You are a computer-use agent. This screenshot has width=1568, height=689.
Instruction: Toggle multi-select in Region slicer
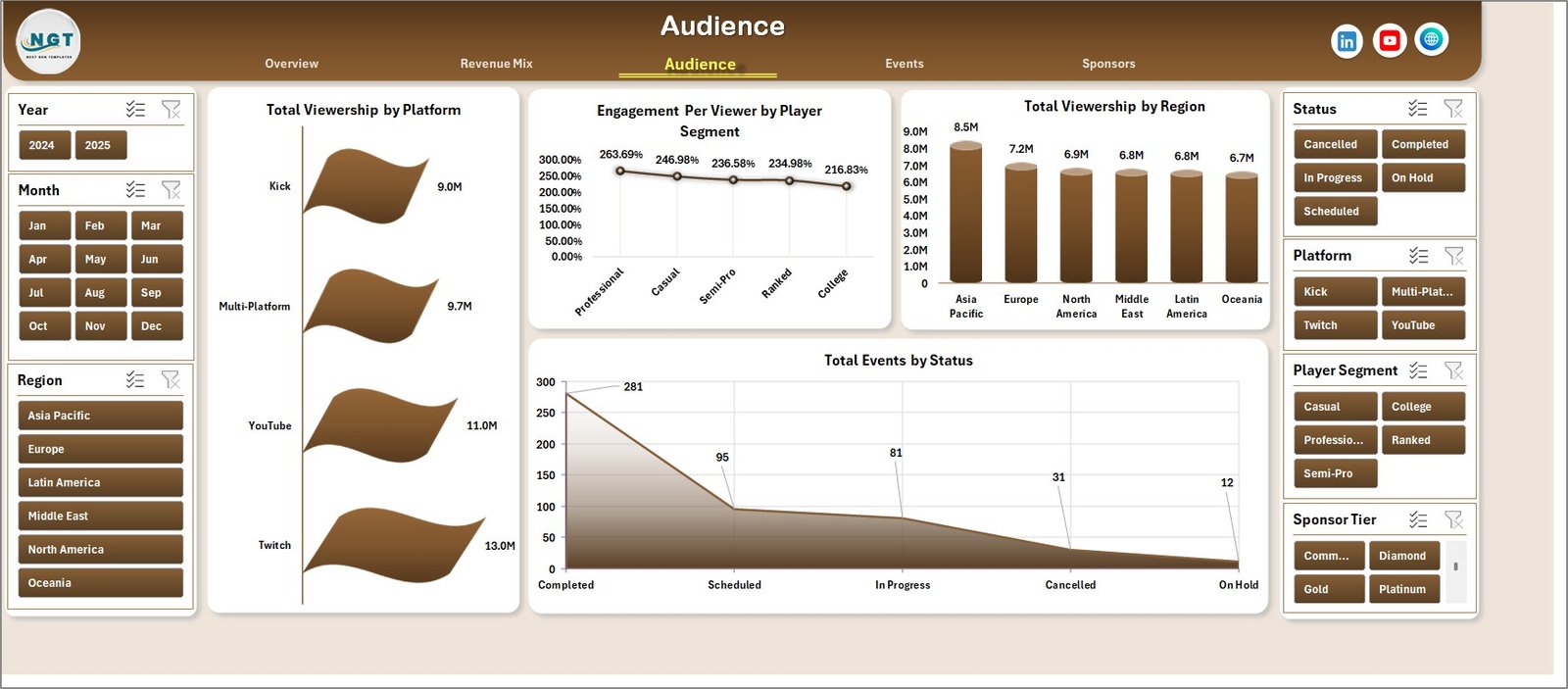click(135, 380)
